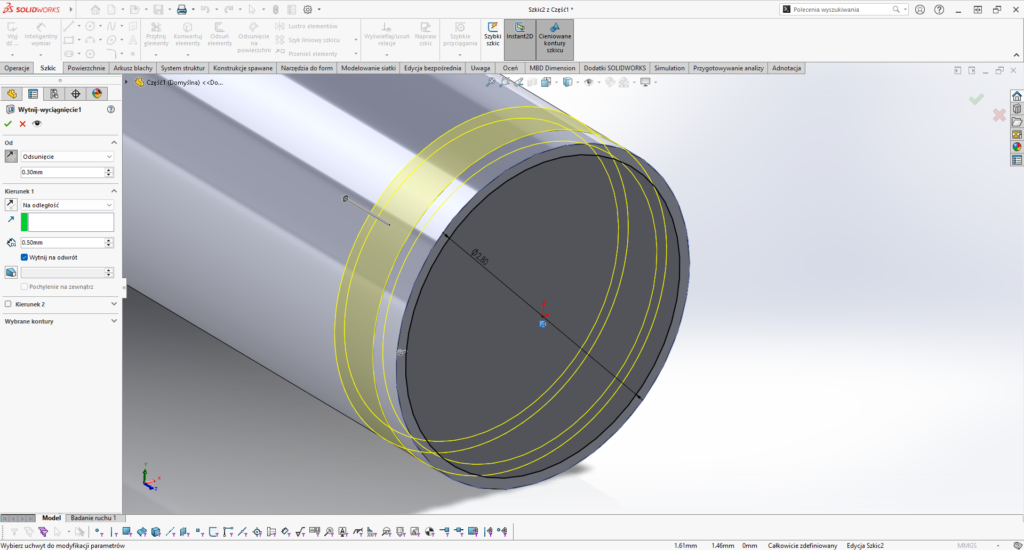Open the DisplayManager color-wheel tab

point(97,93)
